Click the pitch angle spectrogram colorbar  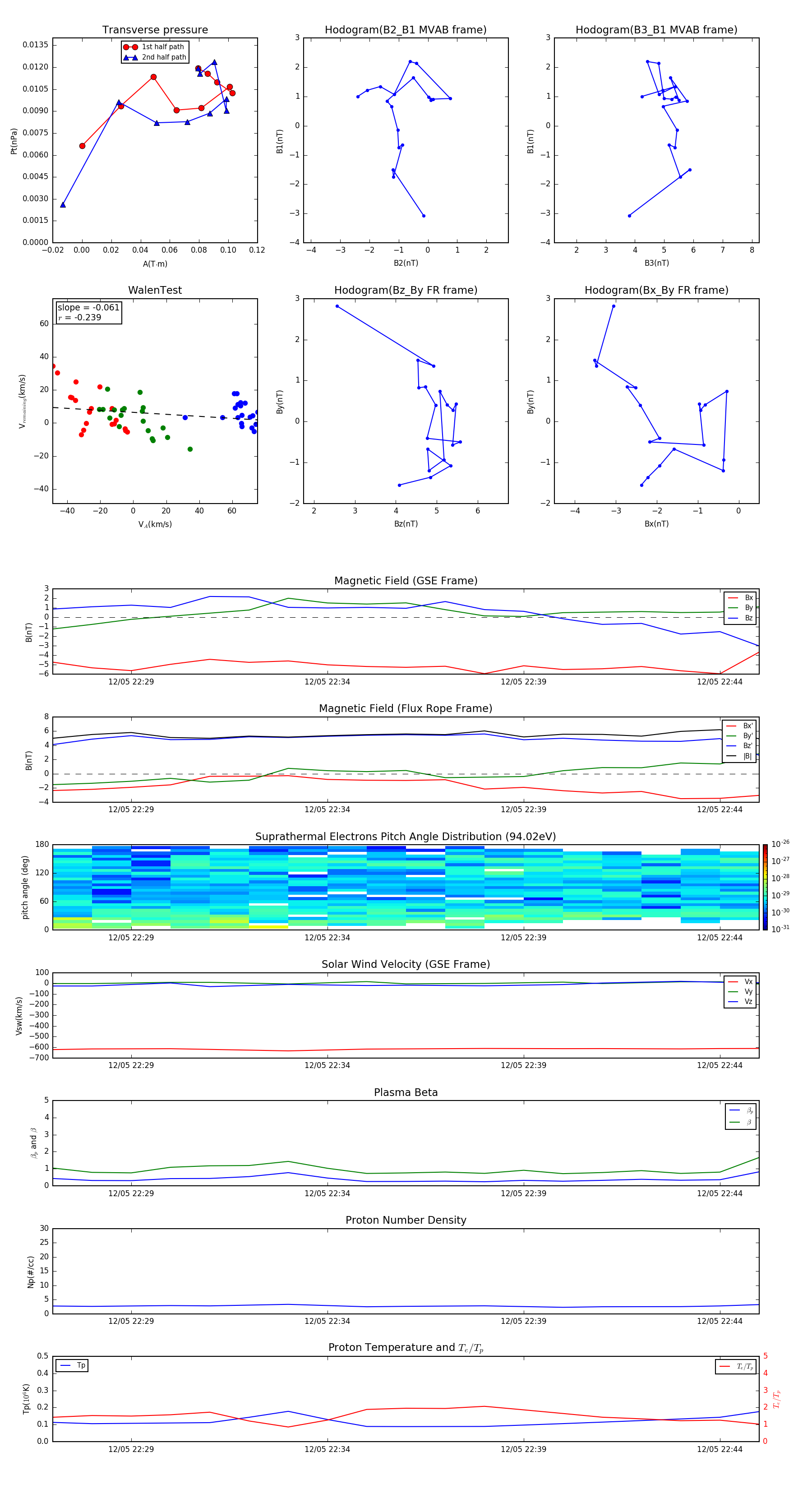[765, 887]
